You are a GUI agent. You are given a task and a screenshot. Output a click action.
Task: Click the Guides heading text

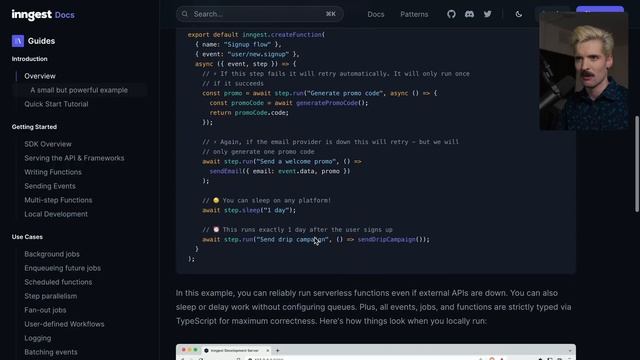[x=41, y=41]
